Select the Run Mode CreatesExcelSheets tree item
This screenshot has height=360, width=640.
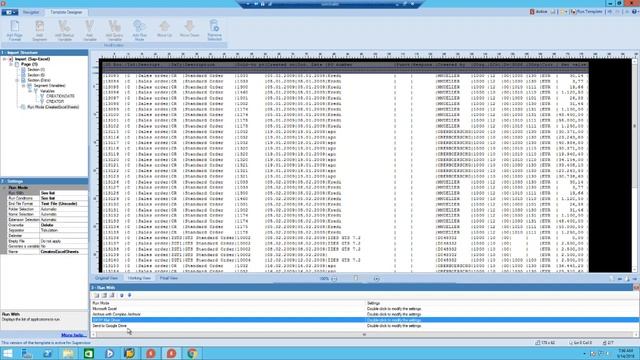point(53,107)
